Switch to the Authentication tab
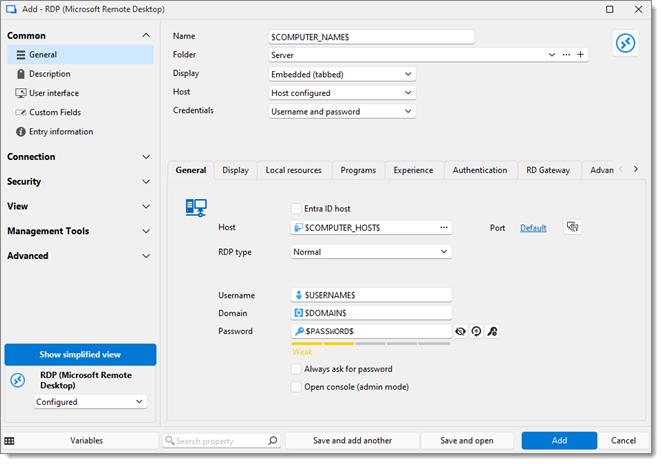The height and width of the screenshot is (464, 662). tap(480, 170)
